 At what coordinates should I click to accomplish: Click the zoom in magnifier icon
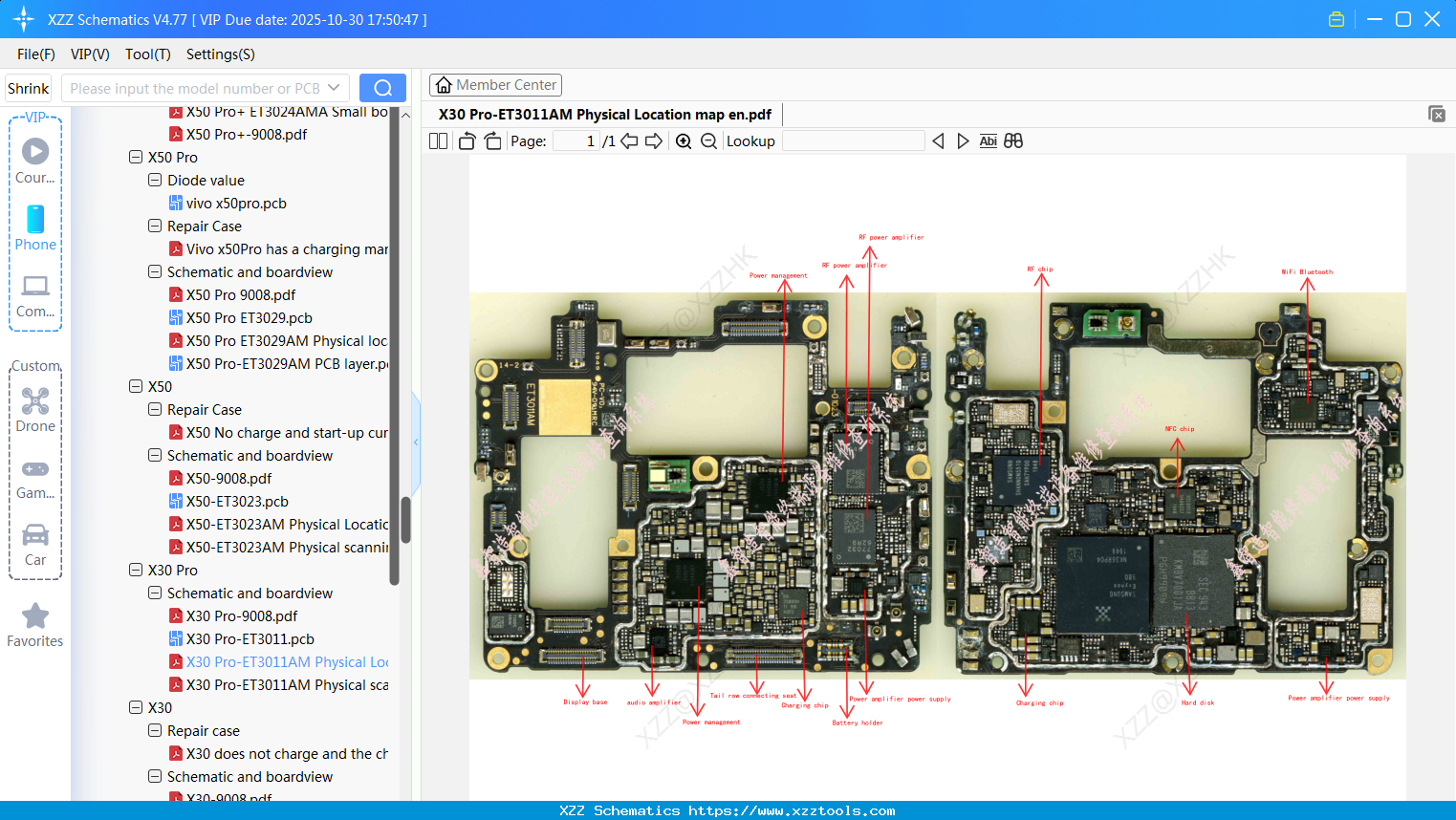pyautogui.click(x=684, y=141)
